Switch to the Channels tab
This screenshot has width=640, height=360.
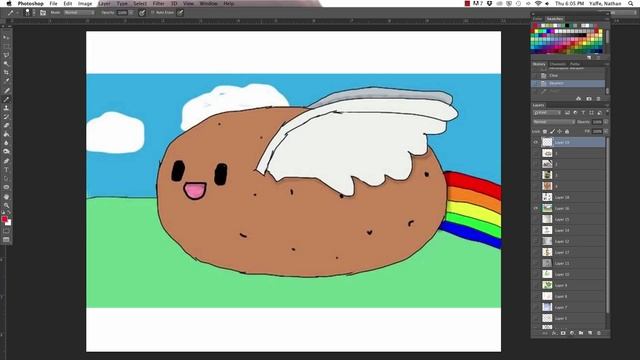[x=558, y=64]
